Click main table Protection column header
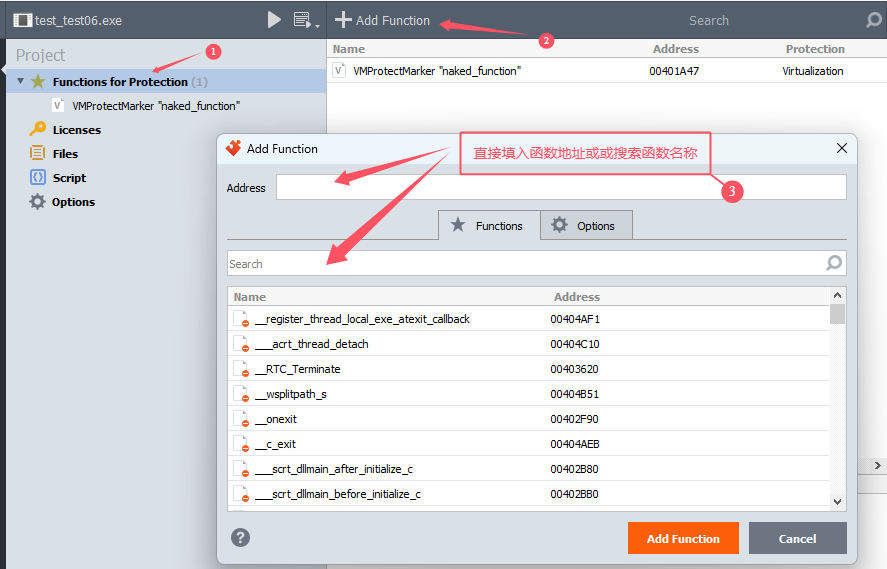The image size is (887, 569). tap(815, 49)
